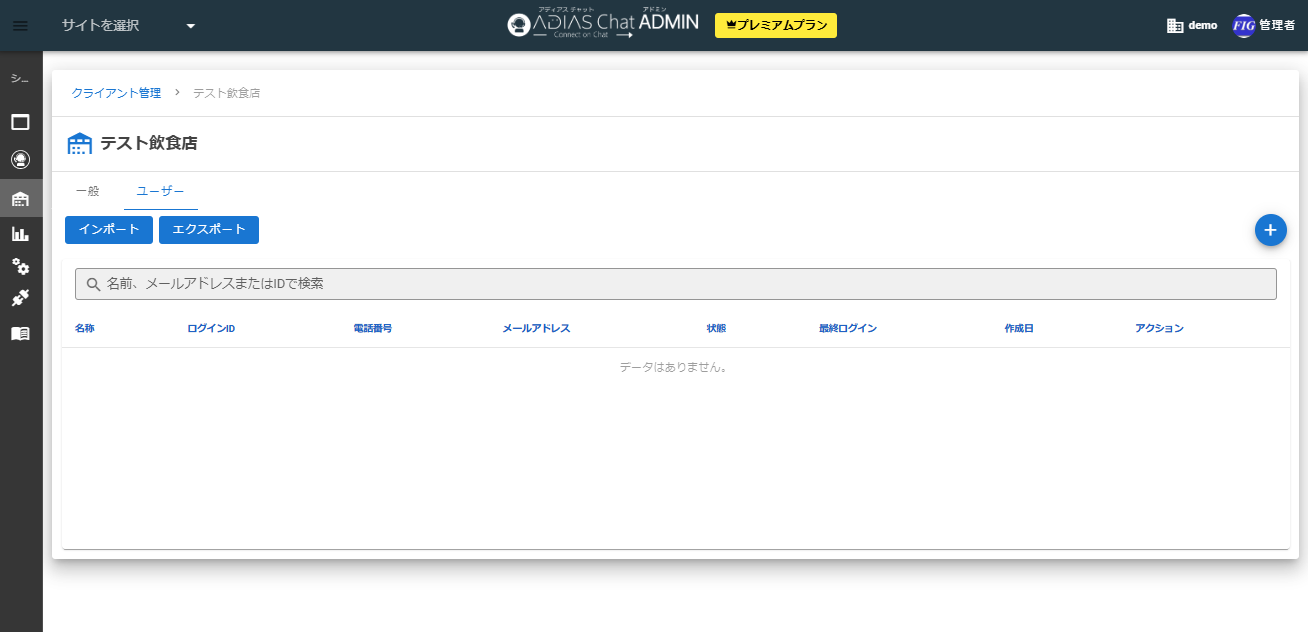Screen dimensions: 1308x632
Task: Open the gears settings icon in sidebar
Action: pos(20,266)
